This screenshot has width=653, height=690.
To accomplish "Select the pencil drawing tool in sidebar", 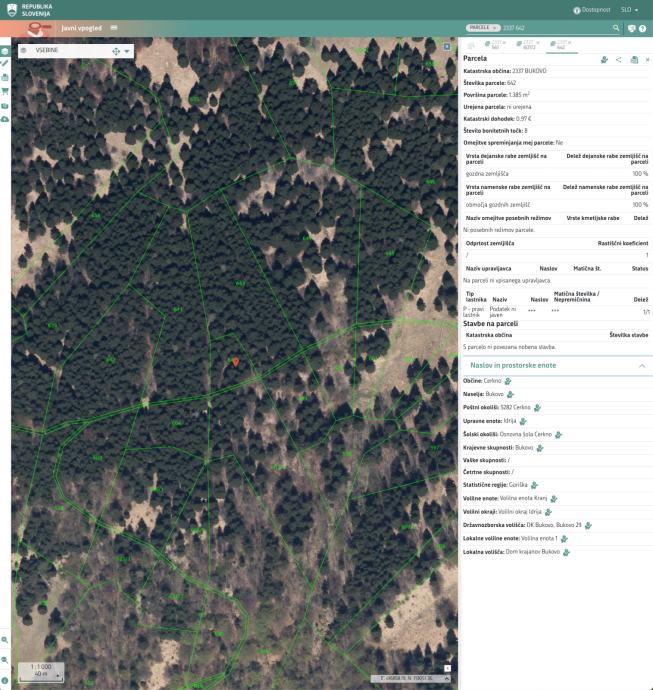I will [5, 63].
